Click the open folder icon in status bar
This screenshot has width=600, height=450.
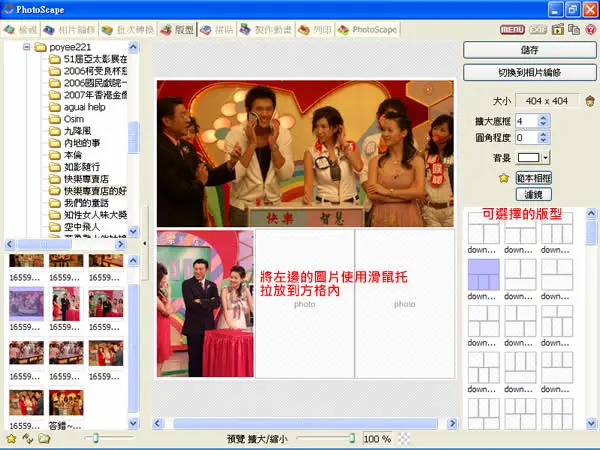[x=44, y=439]
